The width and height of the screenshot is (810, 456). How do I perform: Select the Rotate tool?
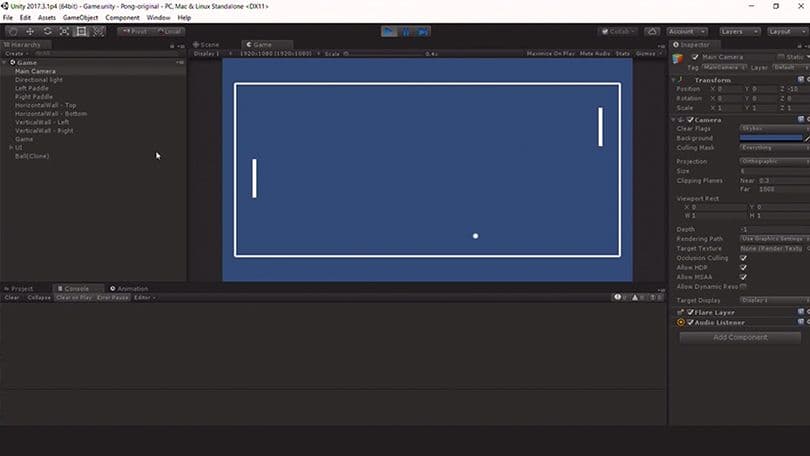coord(47,31)
